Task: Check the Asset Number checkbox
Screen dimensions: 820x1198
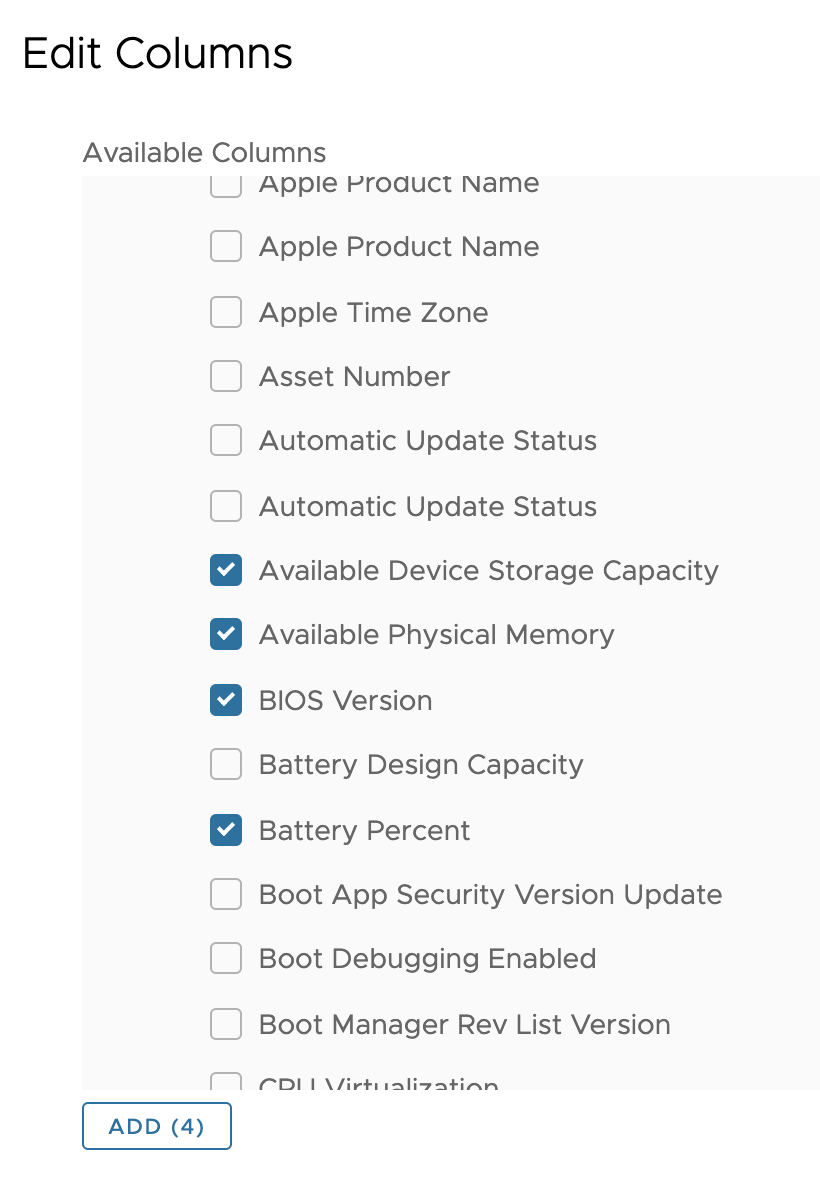Action: tap(226, 376)
